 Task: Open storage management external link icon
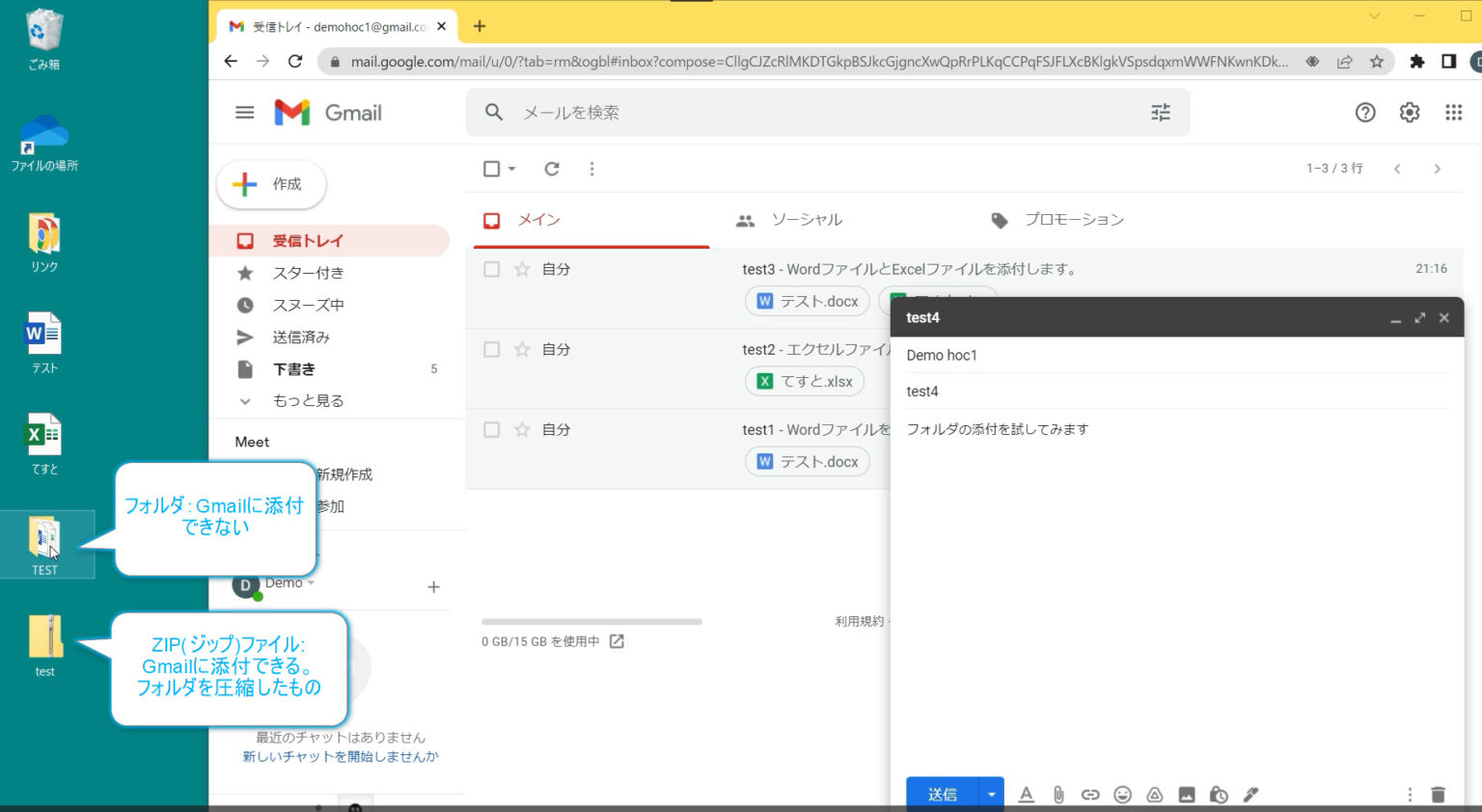tap(617, 641)
